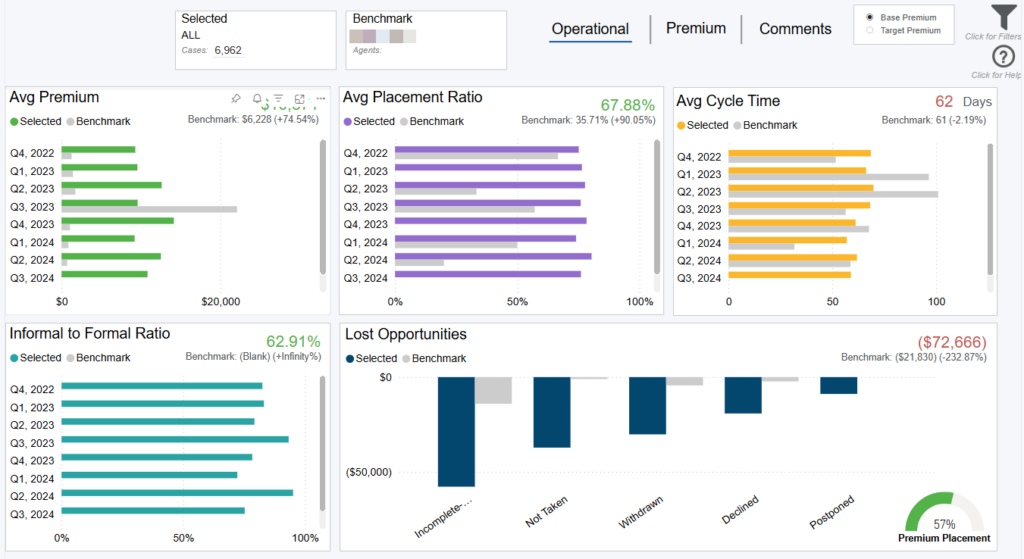1024x559 pixels.
Task: Toggle Benchmark legend in Avg Cycle Time
Action: tap(764, 125)
